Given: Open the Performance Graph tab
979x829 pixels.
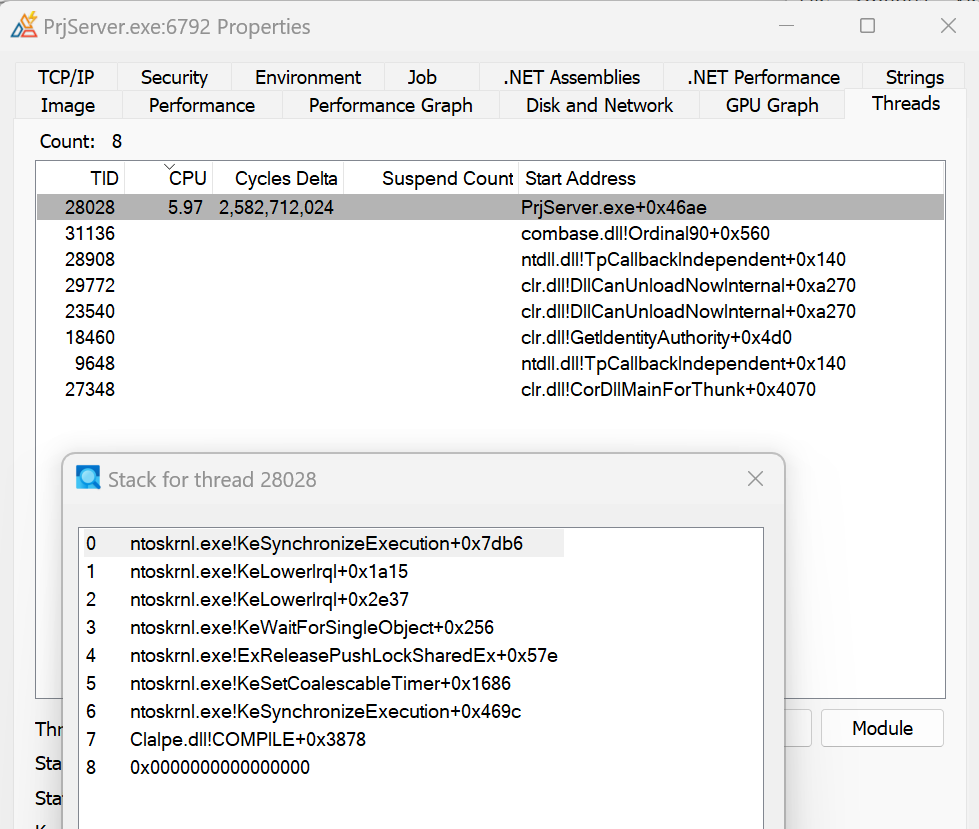Looking at the screenshot, I should [x=390, y=105].
